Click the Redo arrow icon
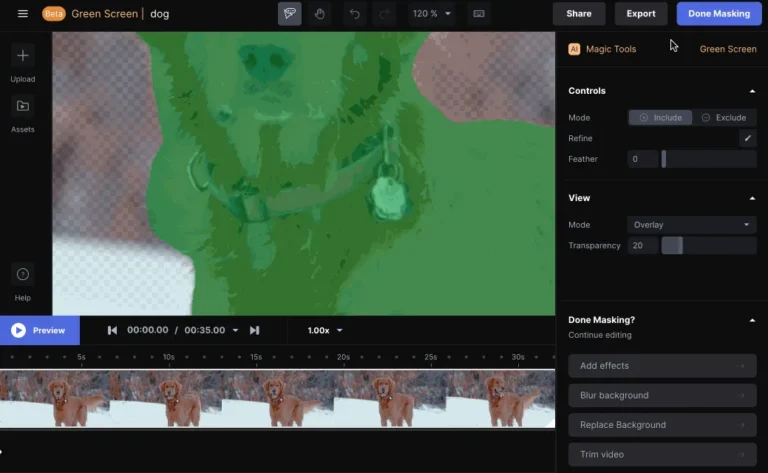 [383, 14]
